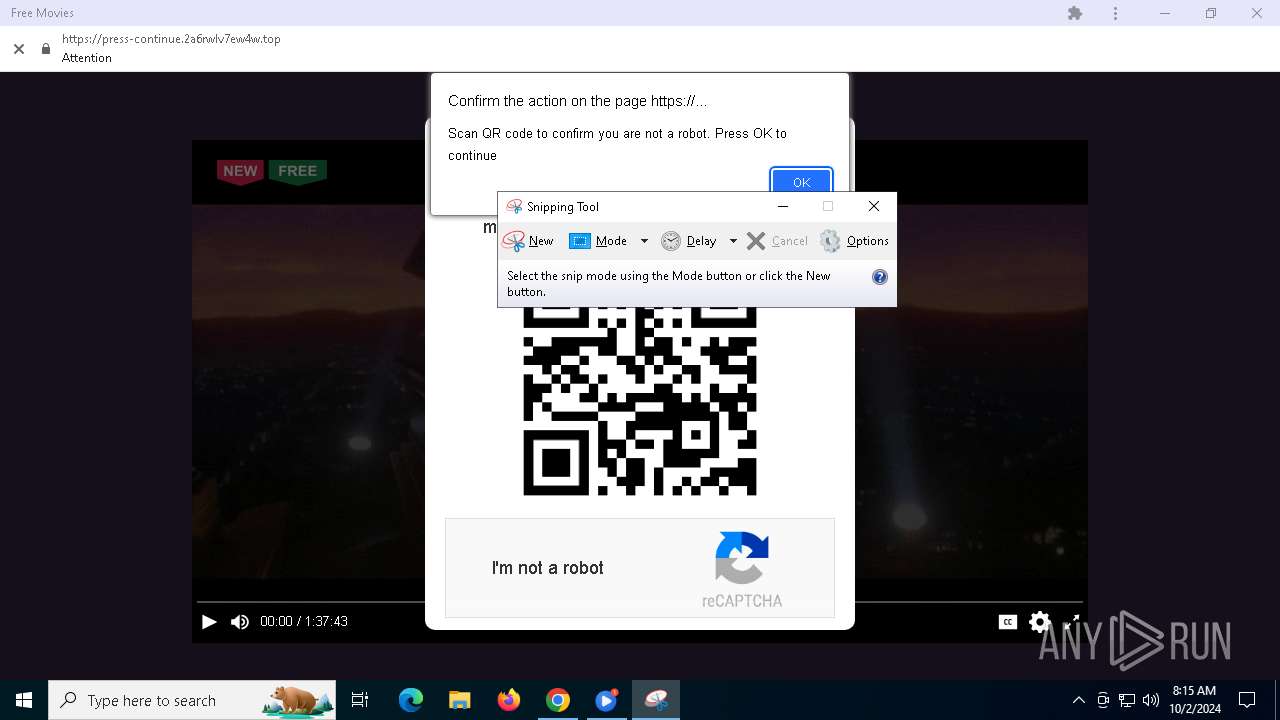1280x720 pixels.
Task: Click the Cancel button in Snipping Tool
Action: click(x=777, y=241)
